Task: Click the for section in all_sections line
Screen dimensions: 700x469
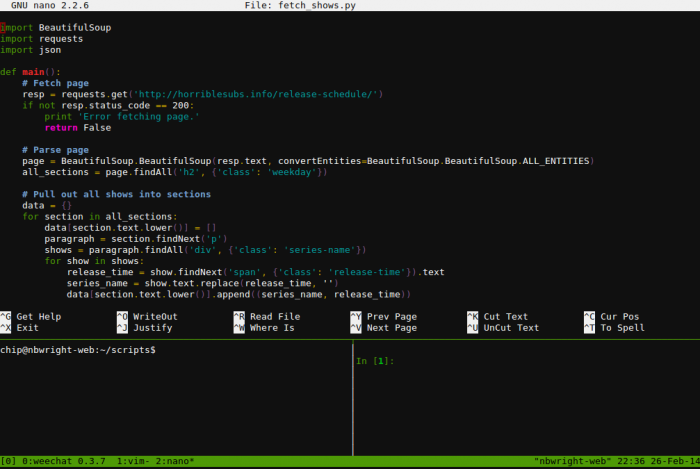Action: [x=100, y=216]
